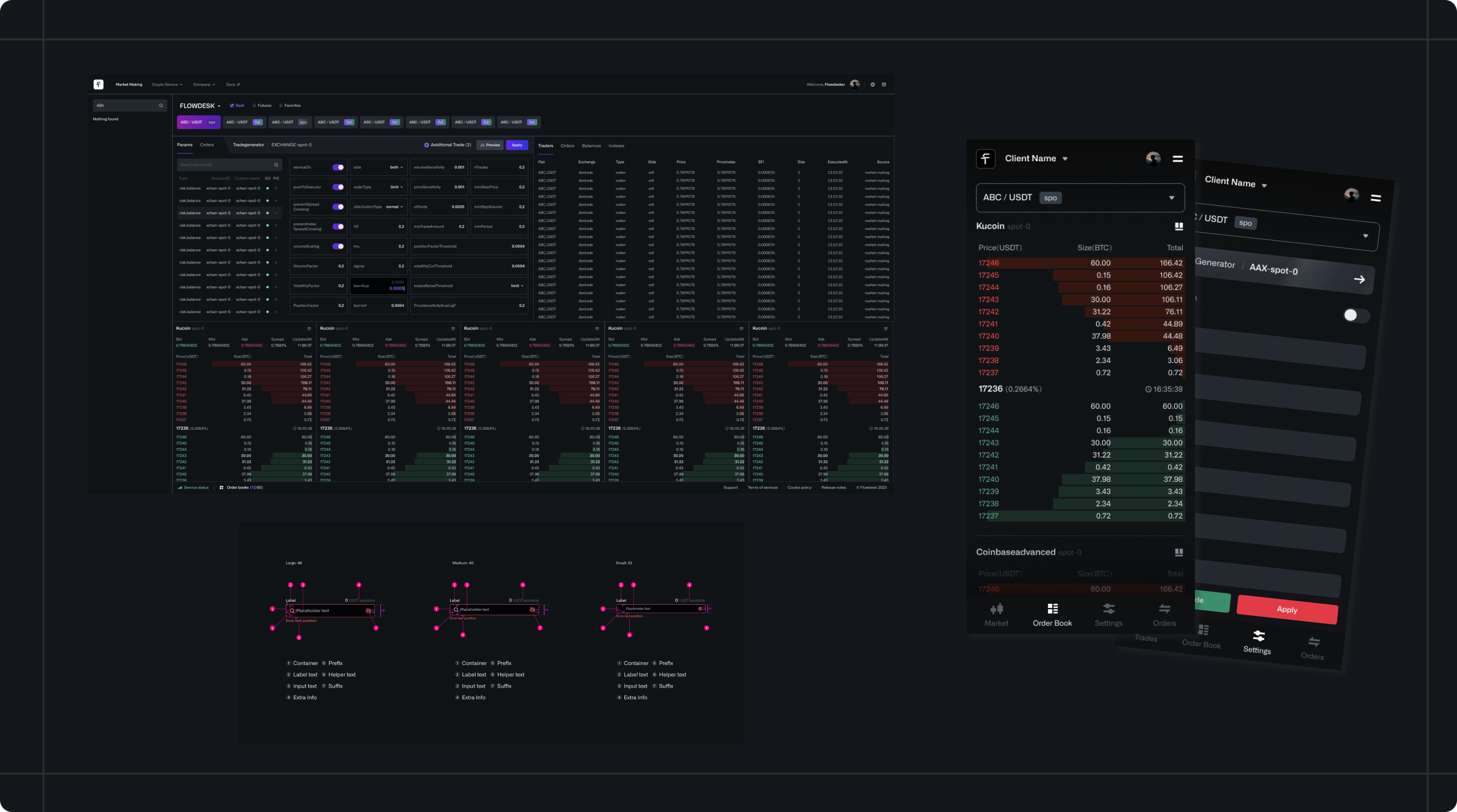Tap the logo icon on the front mobile screen
Screen dimensions: 1457x812
coord(986,158)
